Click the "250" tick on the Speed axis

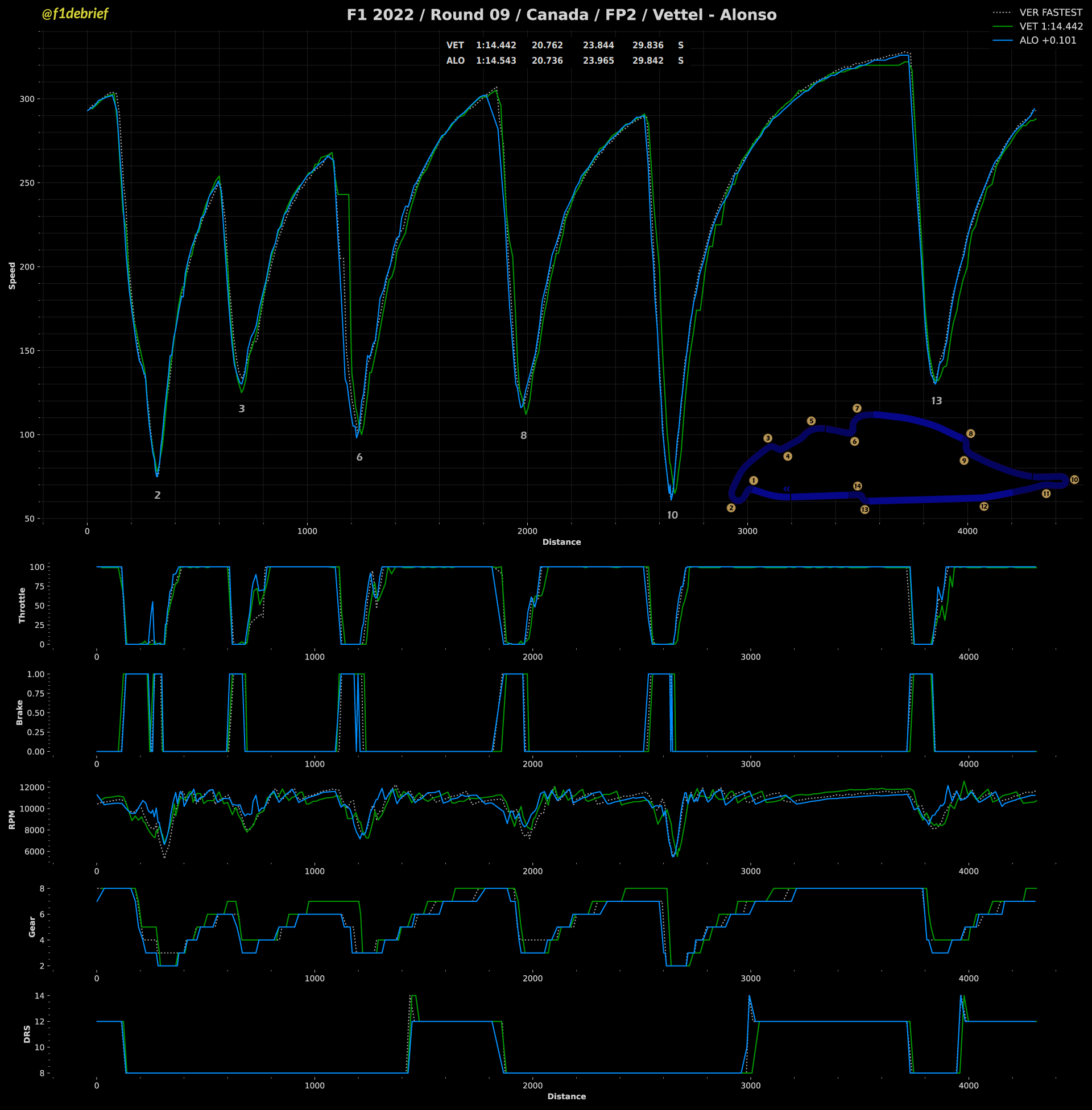click(x=27, y=183)
